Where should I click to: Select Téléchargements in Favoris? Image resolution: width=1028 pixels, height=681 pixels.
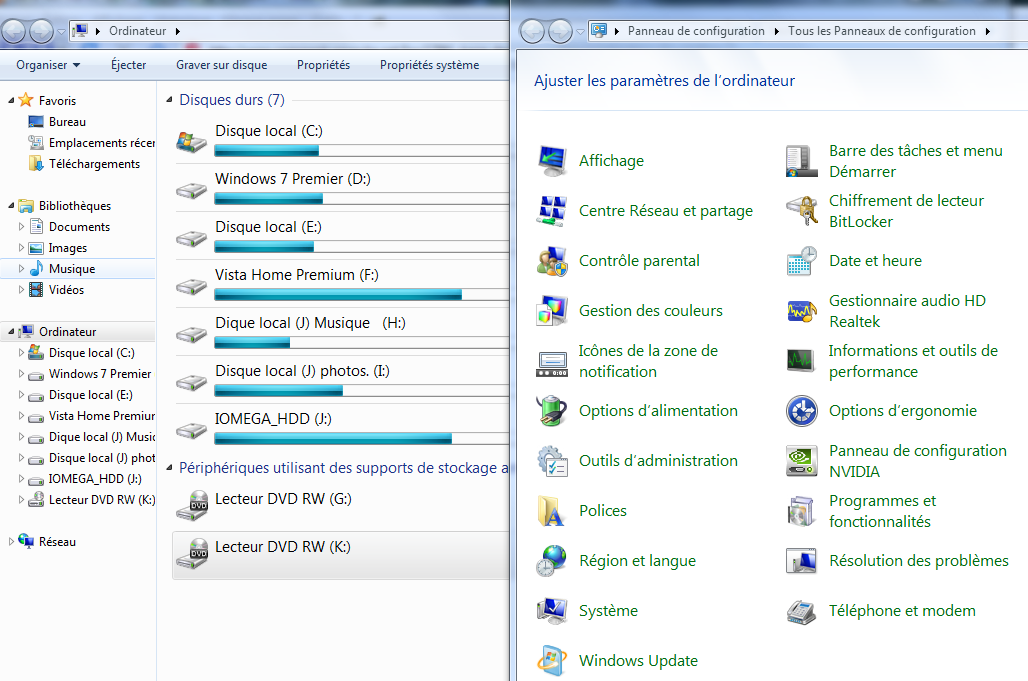click(x=94, y=164)
